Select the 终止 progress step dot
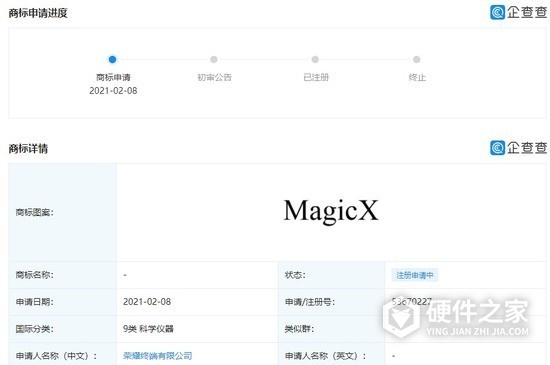The width and height of the screenshot is (550, 365). (x=416, y=60)
